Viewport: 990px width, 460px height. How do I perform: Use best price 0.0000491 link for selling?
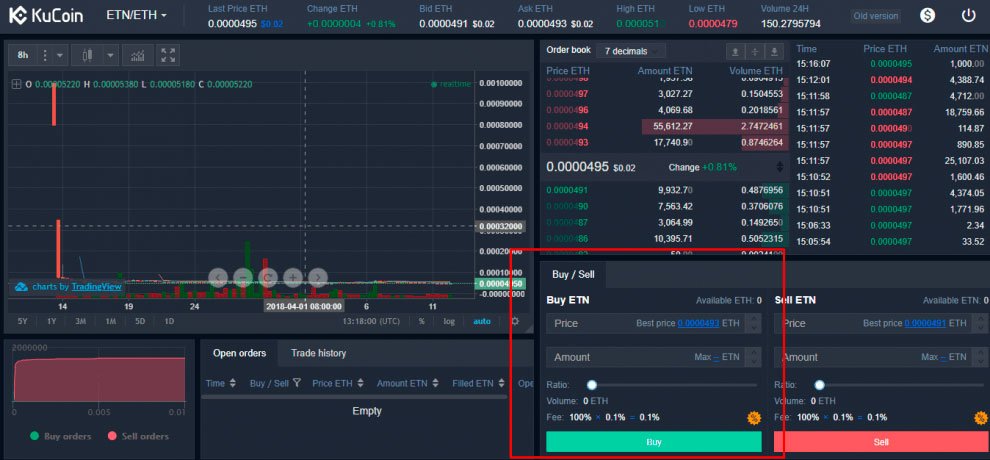pos(925,323)
